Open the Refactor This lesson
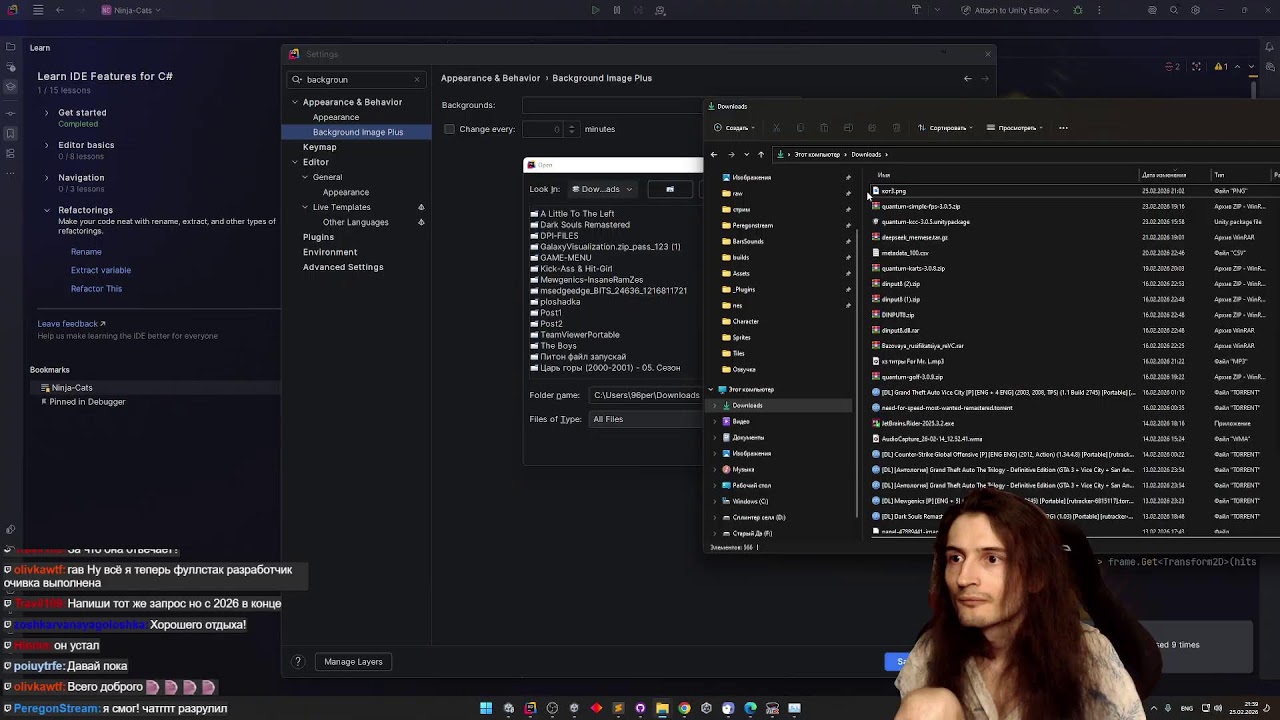 point(96,289)
